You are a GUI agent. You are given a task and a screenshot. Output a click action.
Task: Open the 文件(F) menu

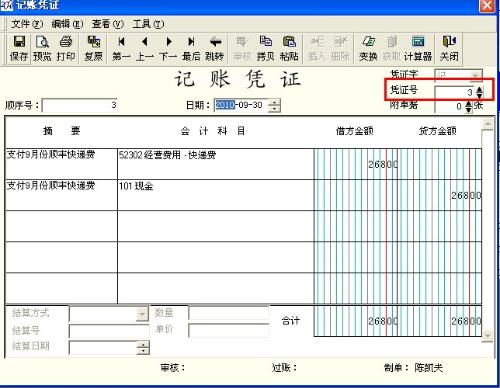point(27,24)
